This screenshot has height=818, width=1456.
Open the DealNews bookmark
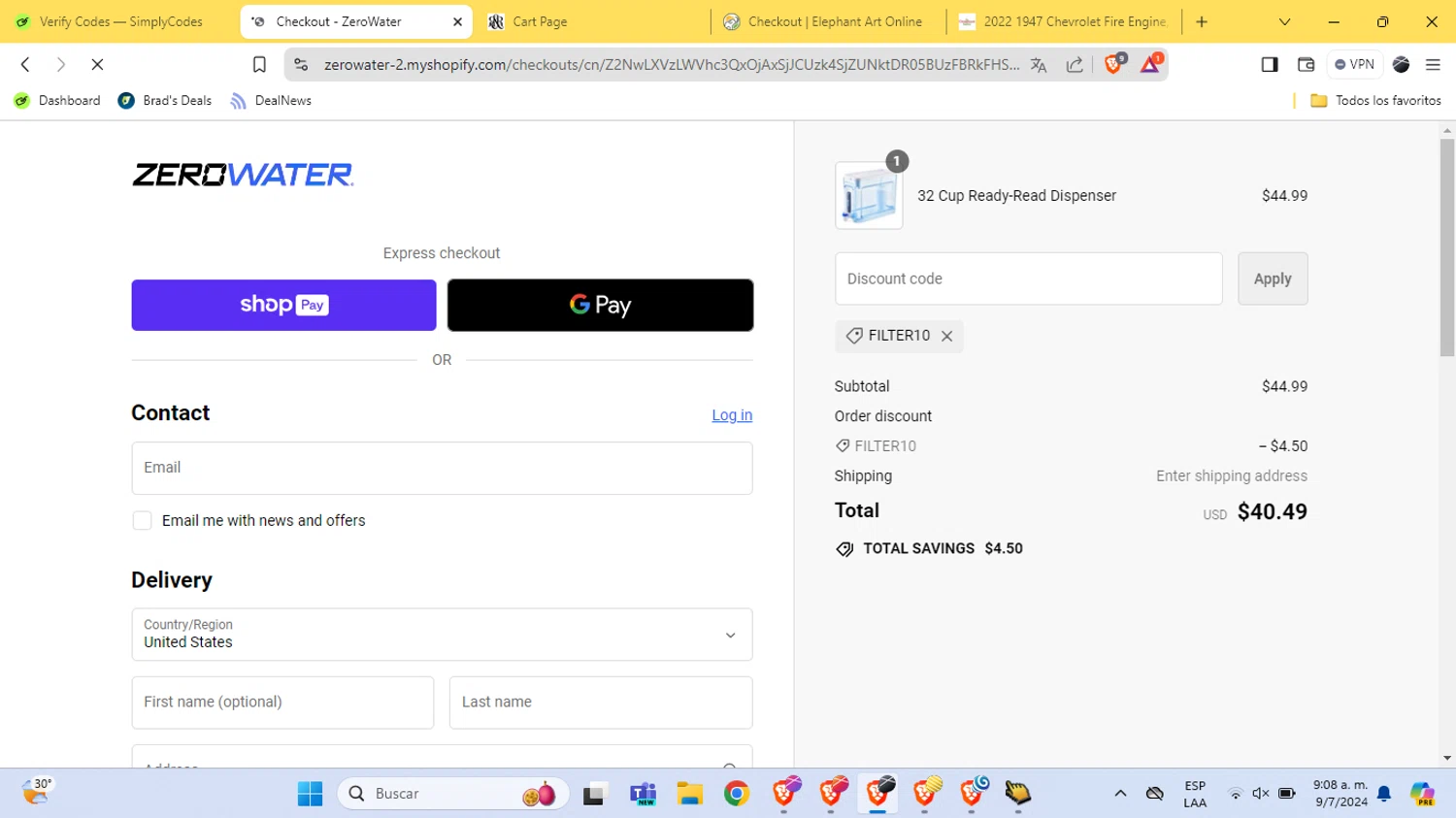click(x=271, y=101)
